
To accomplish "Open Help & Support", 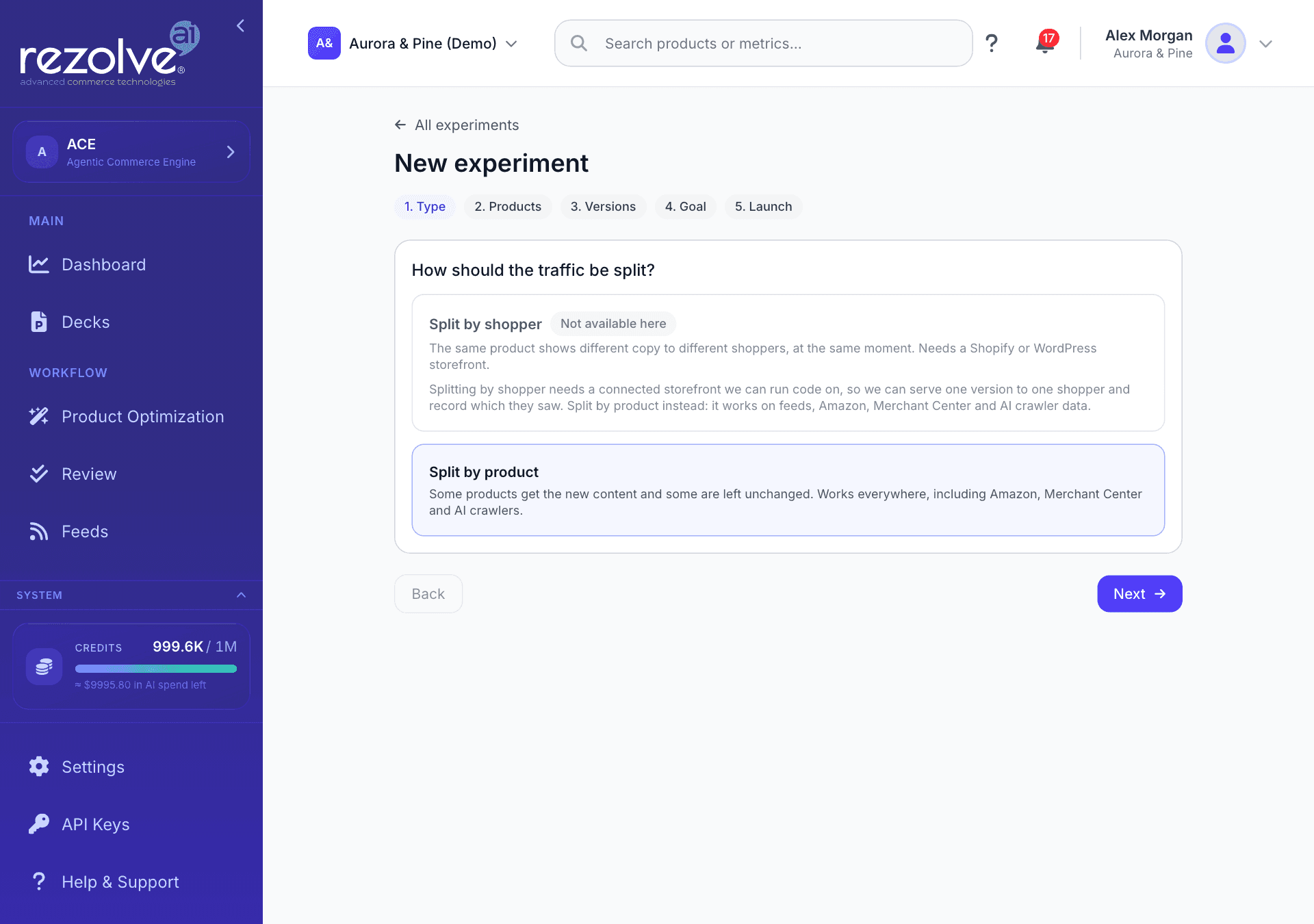I will coord(131,882).
